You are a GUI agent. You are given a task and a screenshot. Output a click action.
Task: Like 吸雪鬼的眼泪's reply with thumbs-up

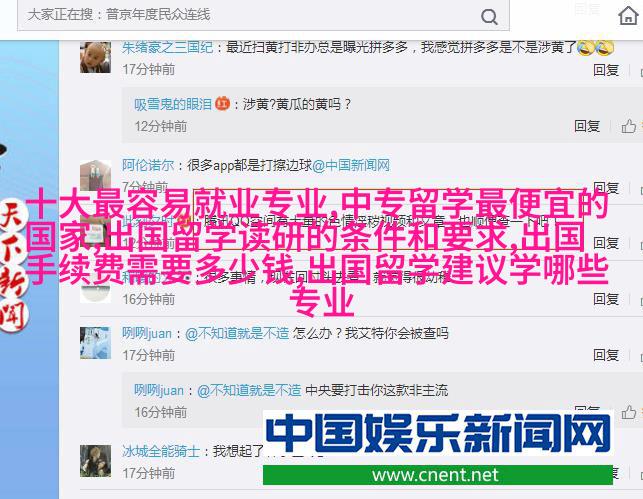(x=628, y=126)
